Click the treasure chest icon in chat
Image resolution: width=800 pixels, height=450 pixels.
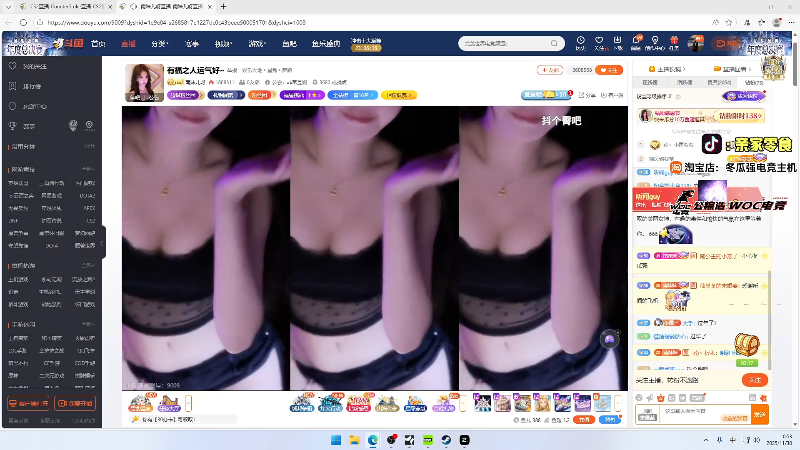pyautogui.click(x=747, y=345)
